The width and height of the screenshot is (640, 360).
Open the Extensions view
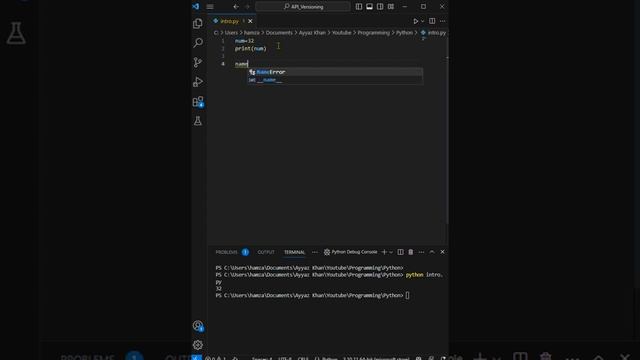198,101
